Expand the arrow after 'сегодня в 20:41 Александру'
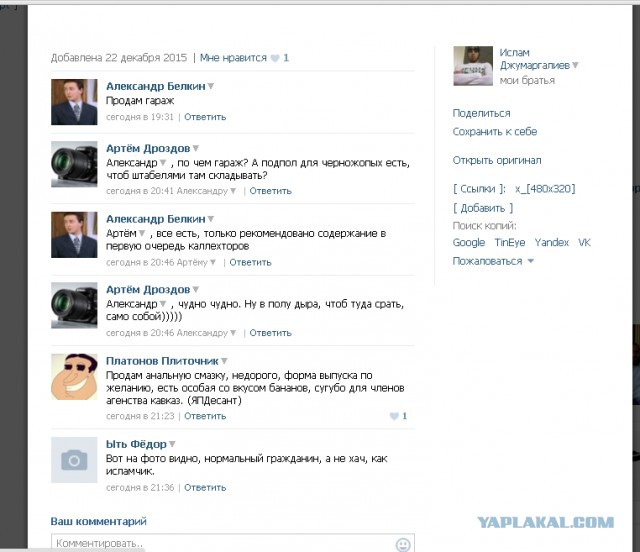 233,191
